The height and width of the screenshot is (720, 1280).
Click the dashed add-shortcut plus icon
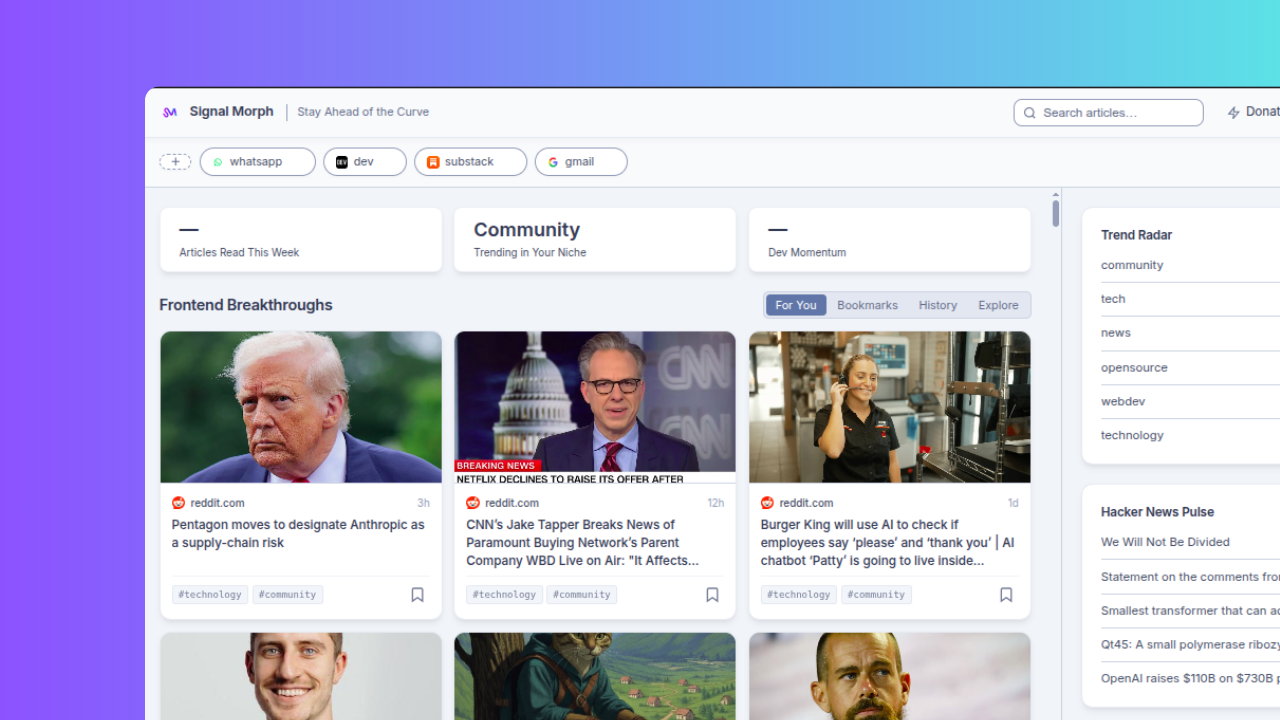point(175,162)
